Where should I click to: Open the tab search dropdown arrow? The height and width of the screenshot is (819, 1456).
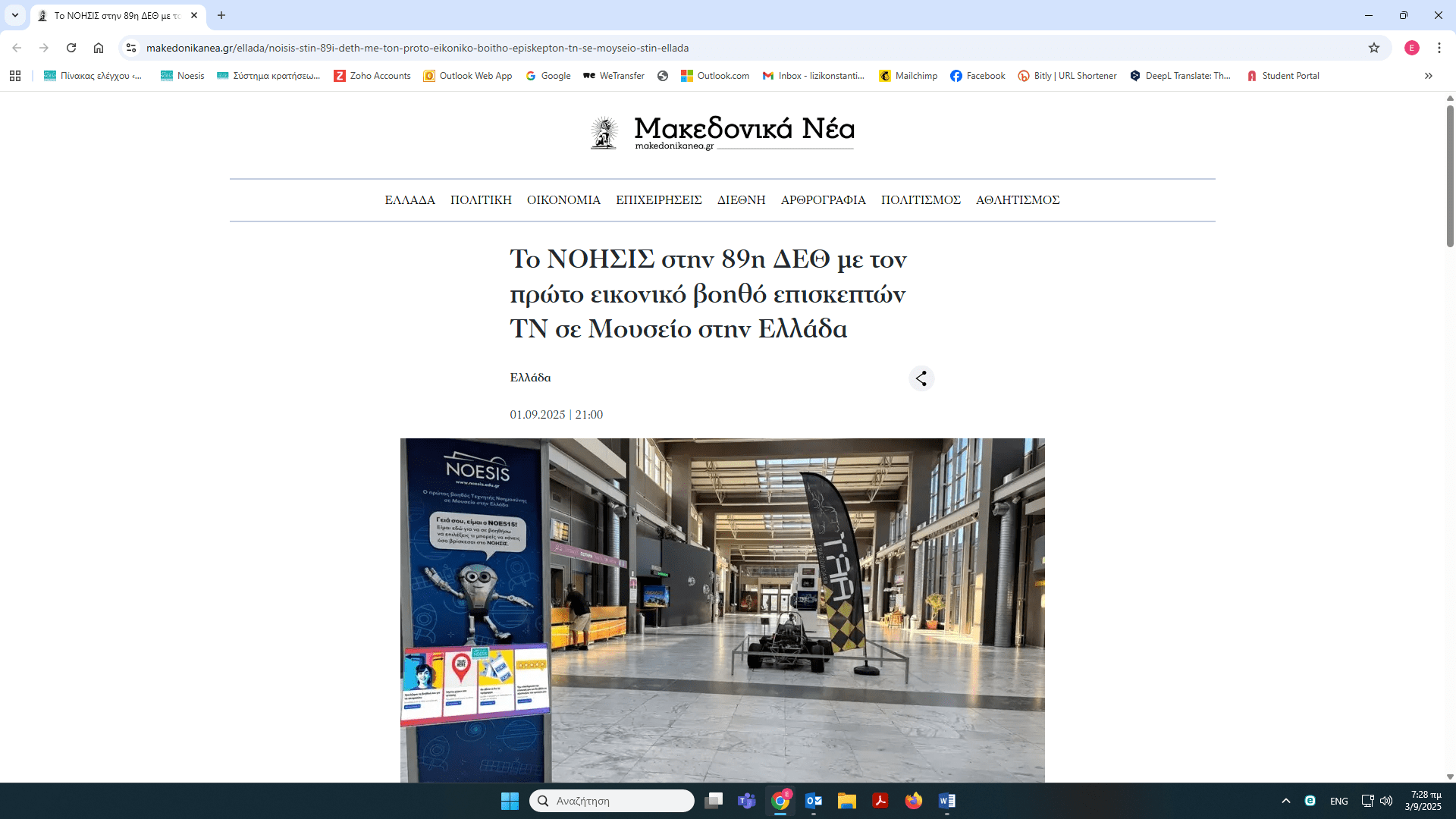pos(15,15)
